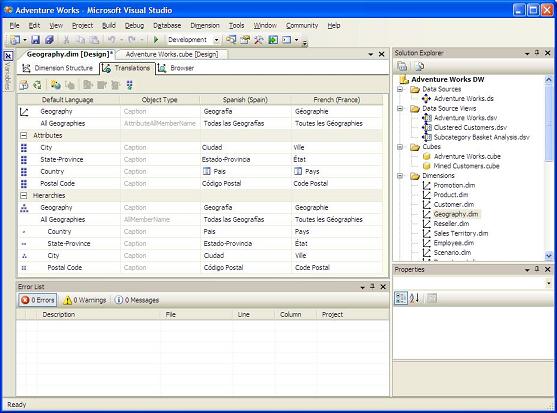This screenshot has width=557, height=413.
Task: Click the Solution Explorer toolbar icon
Action: coord(231,40)
